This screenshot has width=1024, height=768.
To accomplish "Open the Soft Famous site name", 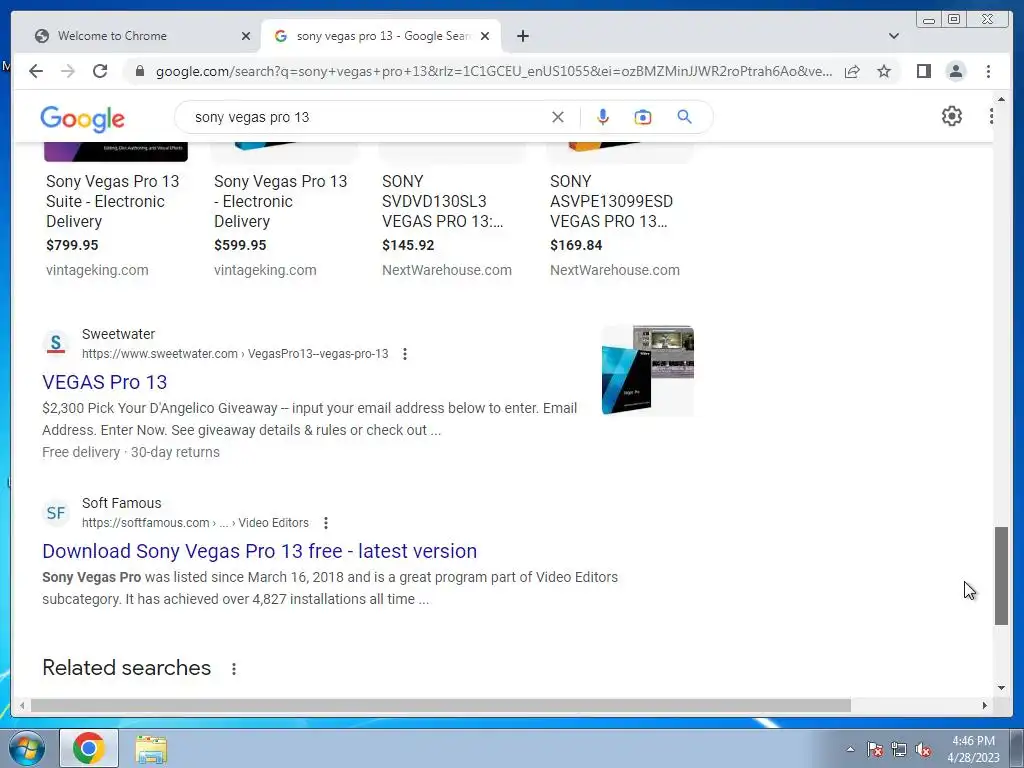I will (121, 503).
